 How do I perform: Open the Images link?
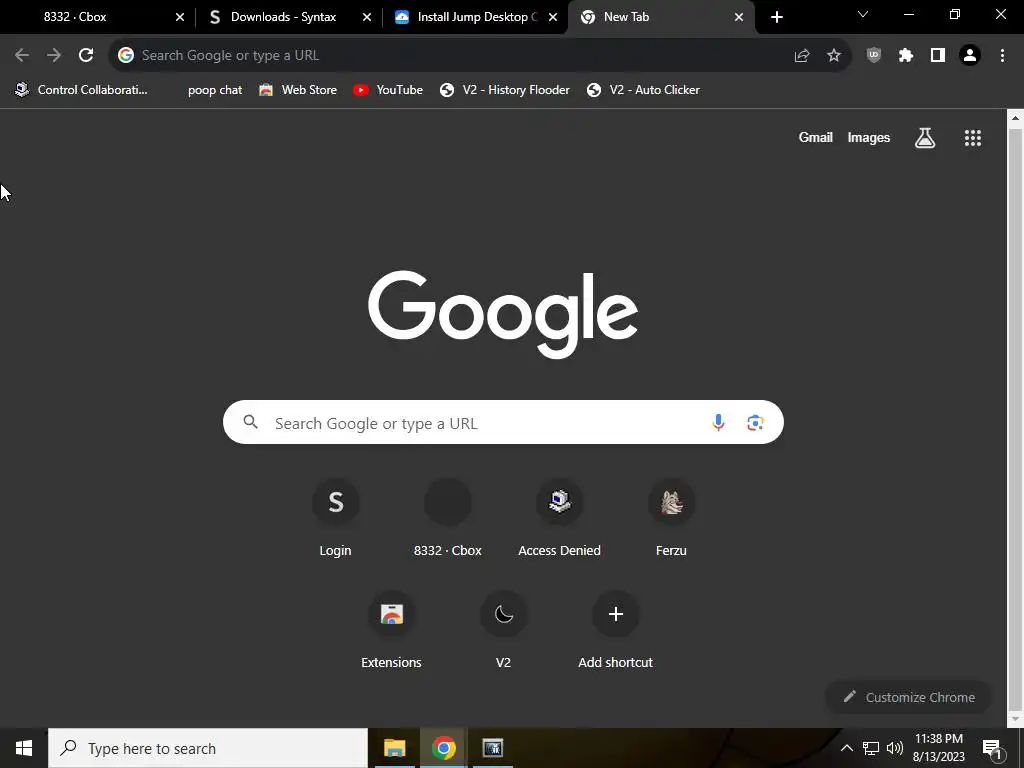(x=869, y=137)
